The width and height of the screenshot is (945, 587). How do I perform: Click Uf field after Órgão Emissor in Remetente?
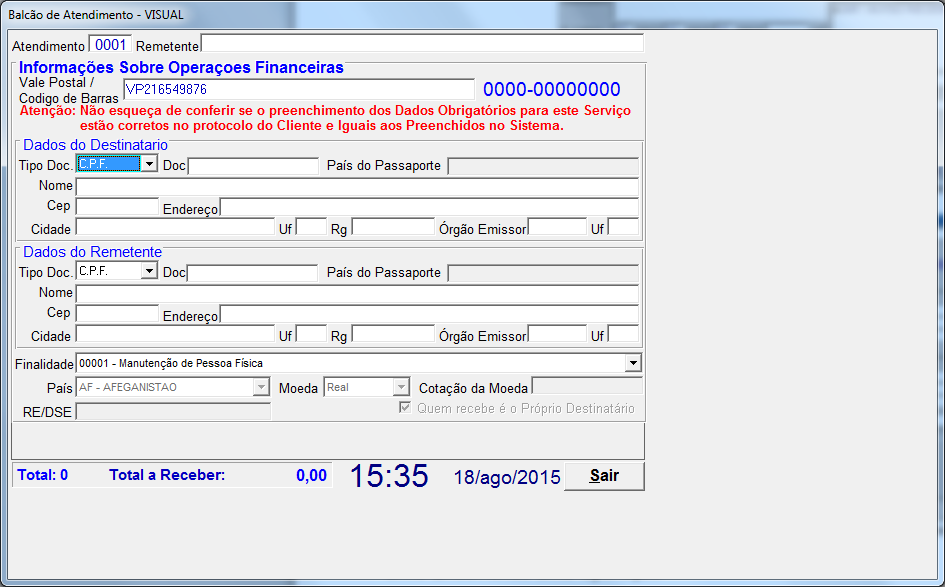623,333
